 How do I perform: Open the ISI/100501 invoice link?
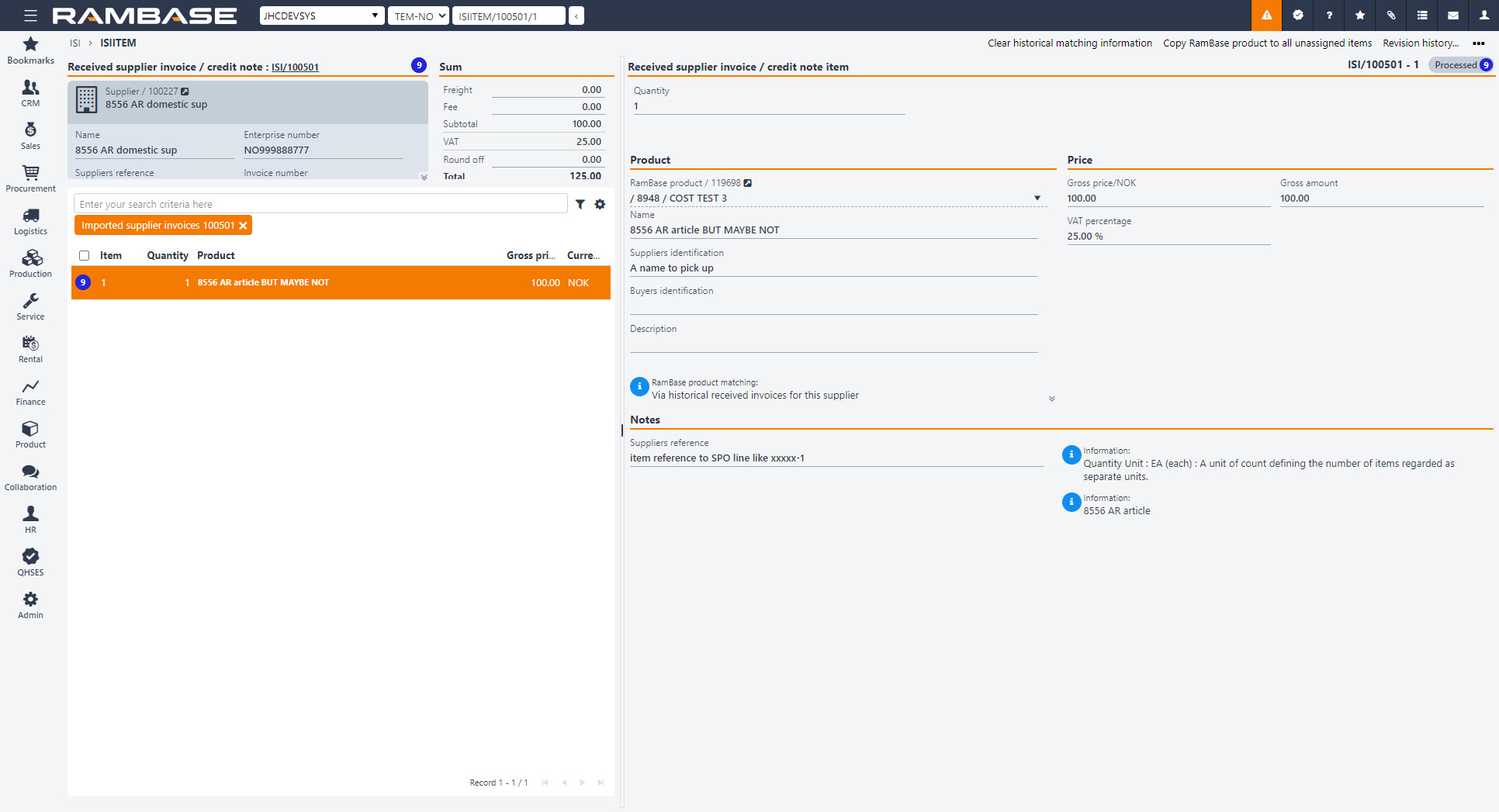295,67
